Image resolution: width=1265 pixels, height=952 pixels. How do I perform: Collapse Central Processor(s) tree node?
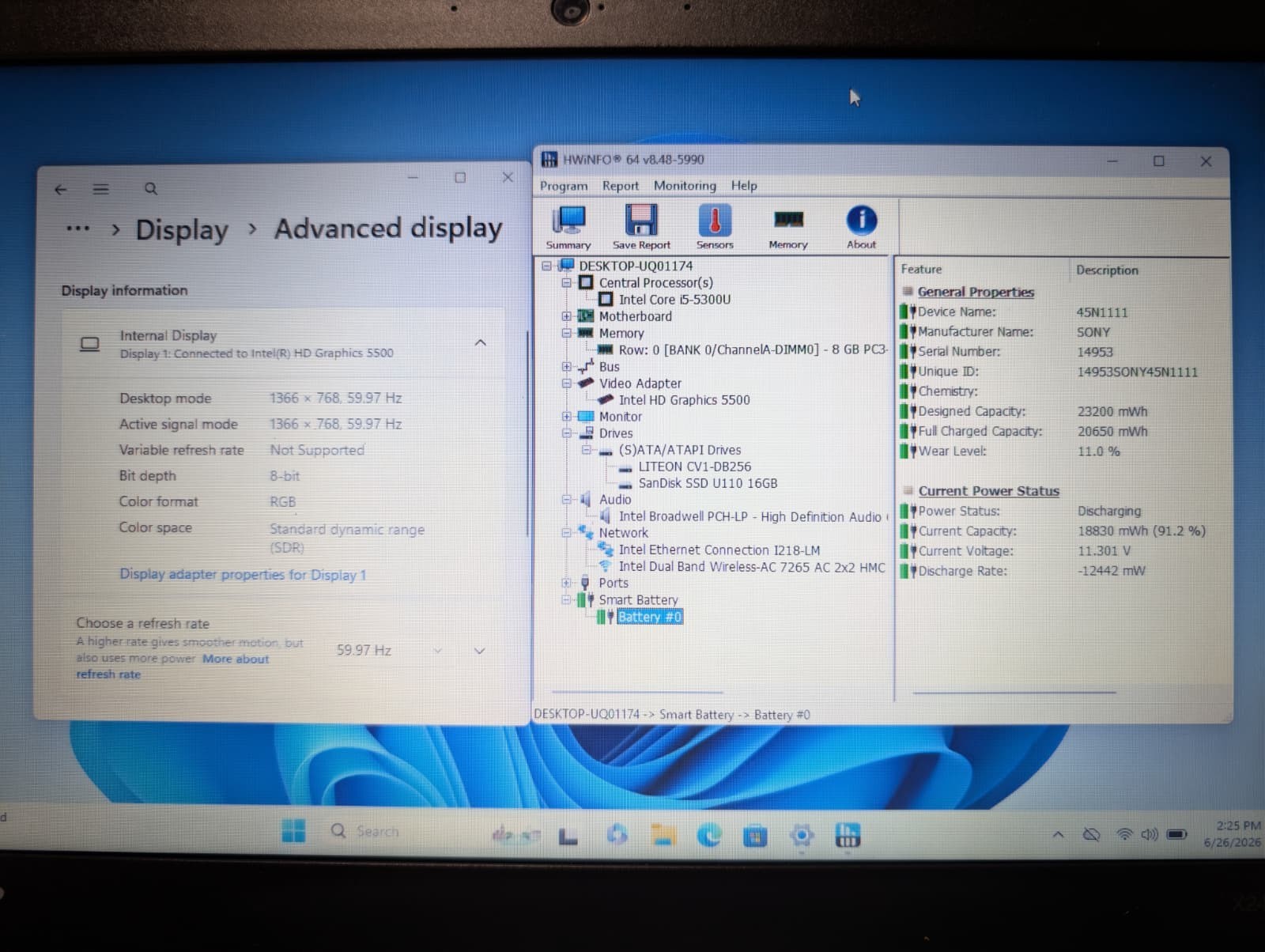click(x=566, y=283)
